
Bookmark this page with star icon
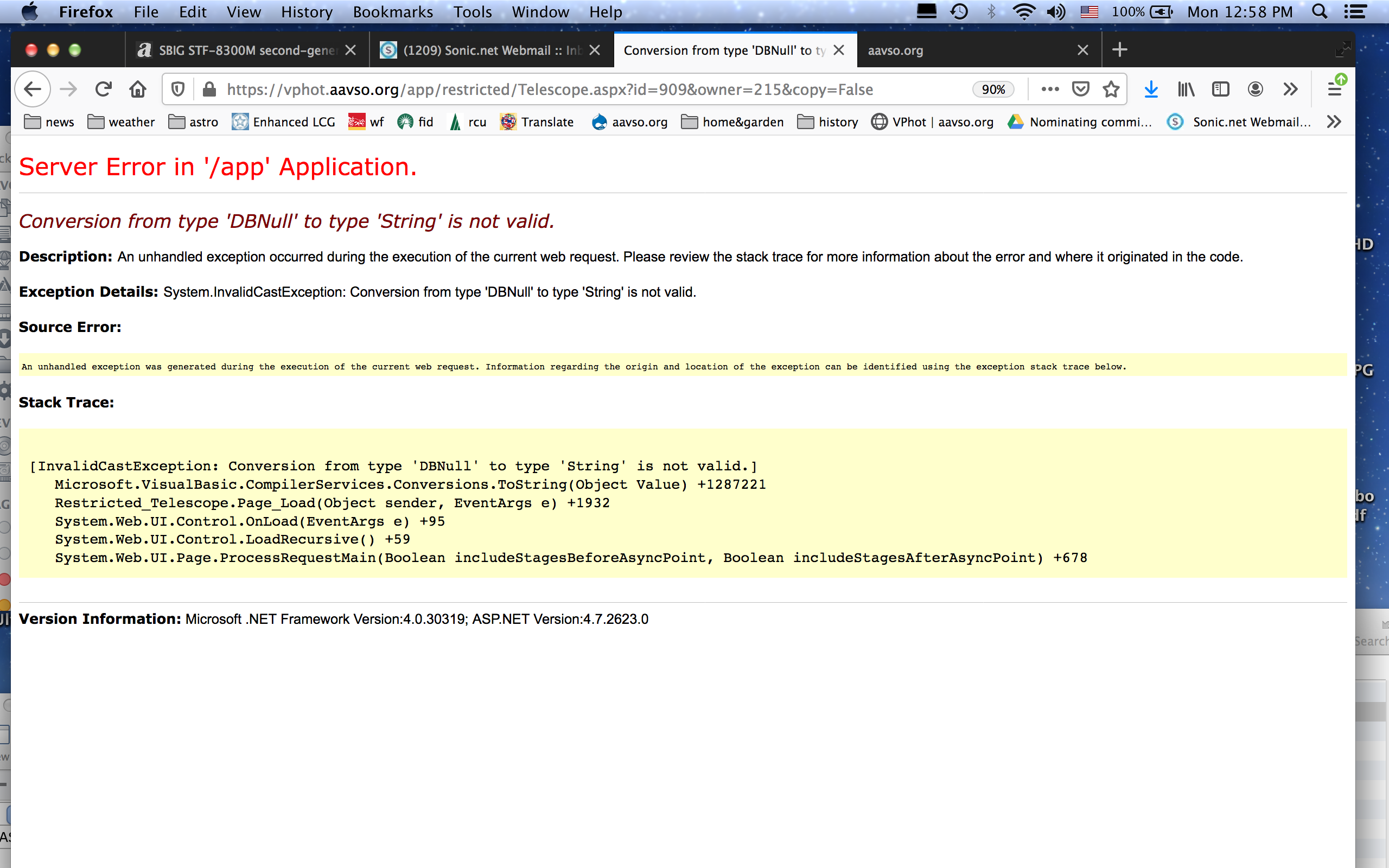point(1111,90)
